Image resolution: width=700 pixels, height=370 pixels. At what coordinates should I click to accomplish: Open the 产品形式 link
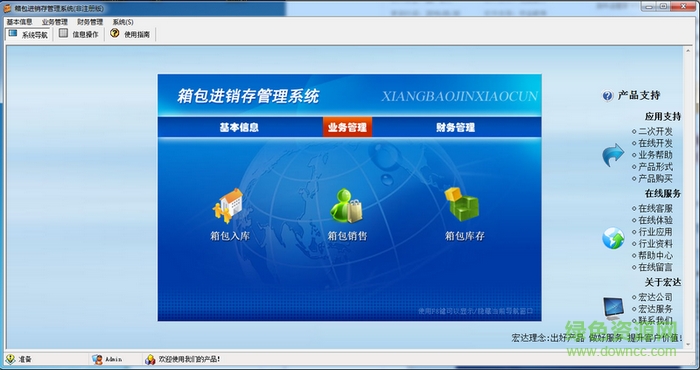[x=655, y=167]
